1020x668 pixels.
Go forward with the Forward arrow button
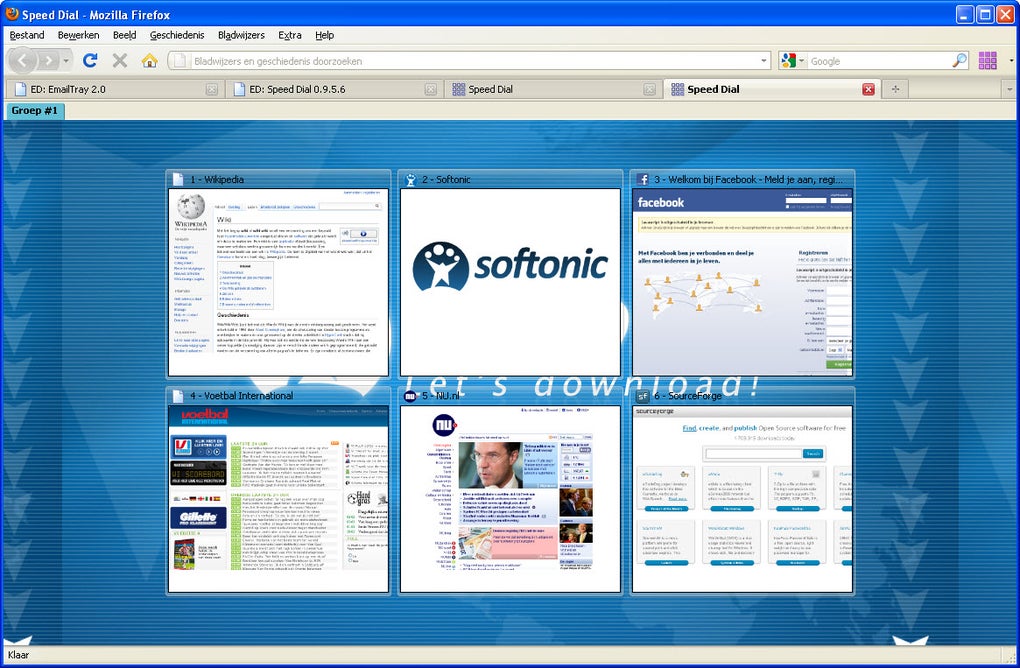click(x=49, y=61)
